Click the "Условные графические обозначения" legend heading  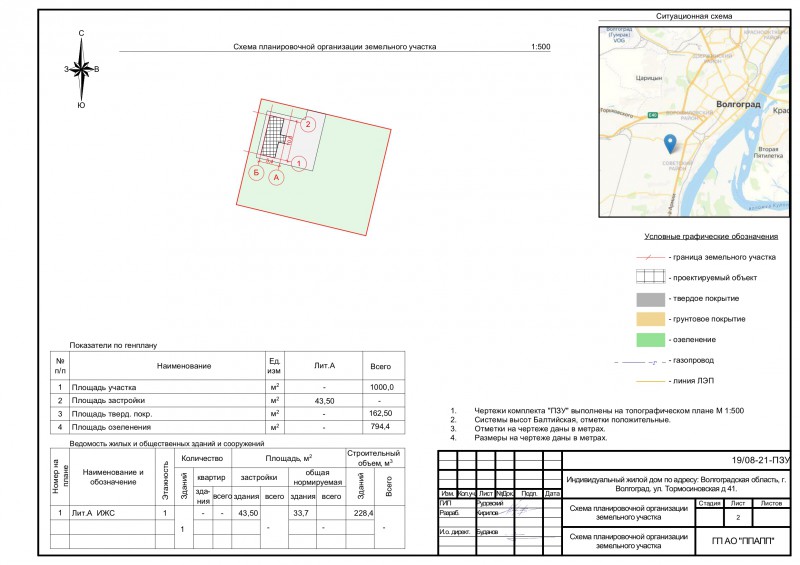point(711,236)
